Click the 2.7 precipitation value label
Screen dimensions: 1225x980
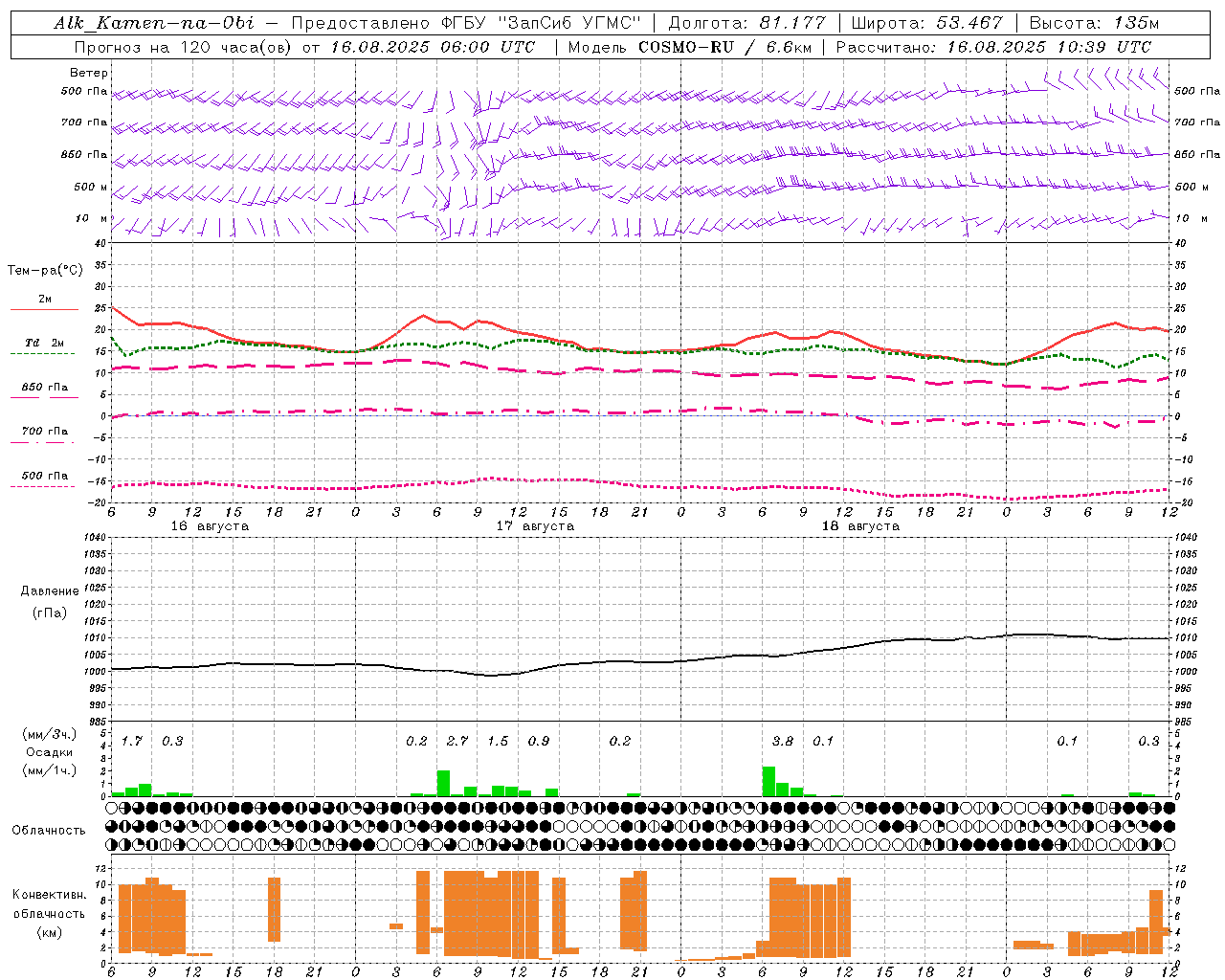[x=457, y=741]
